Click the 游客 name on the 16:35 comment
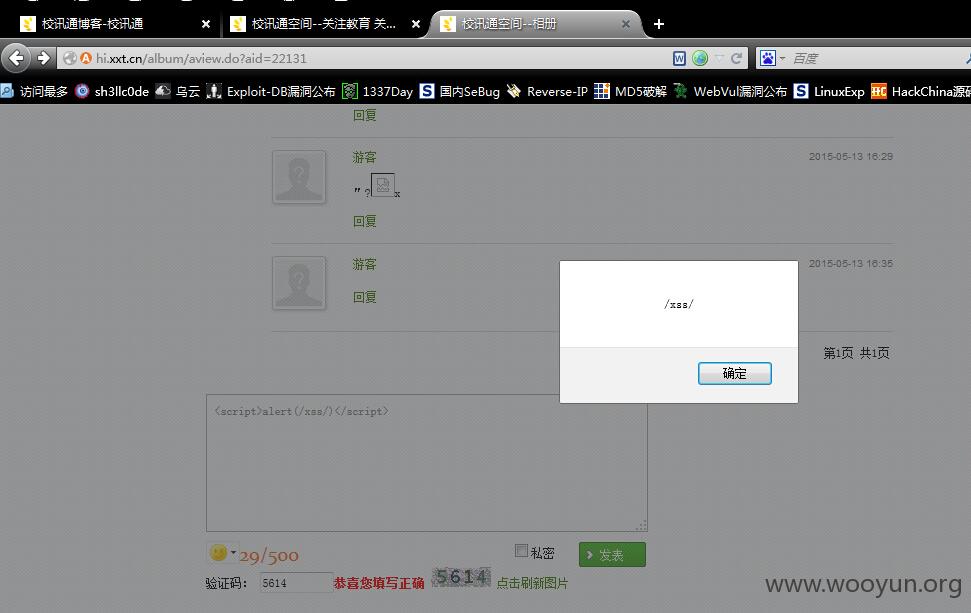The width and height of the screenshot is (971, 613). [x=365, y=264]
